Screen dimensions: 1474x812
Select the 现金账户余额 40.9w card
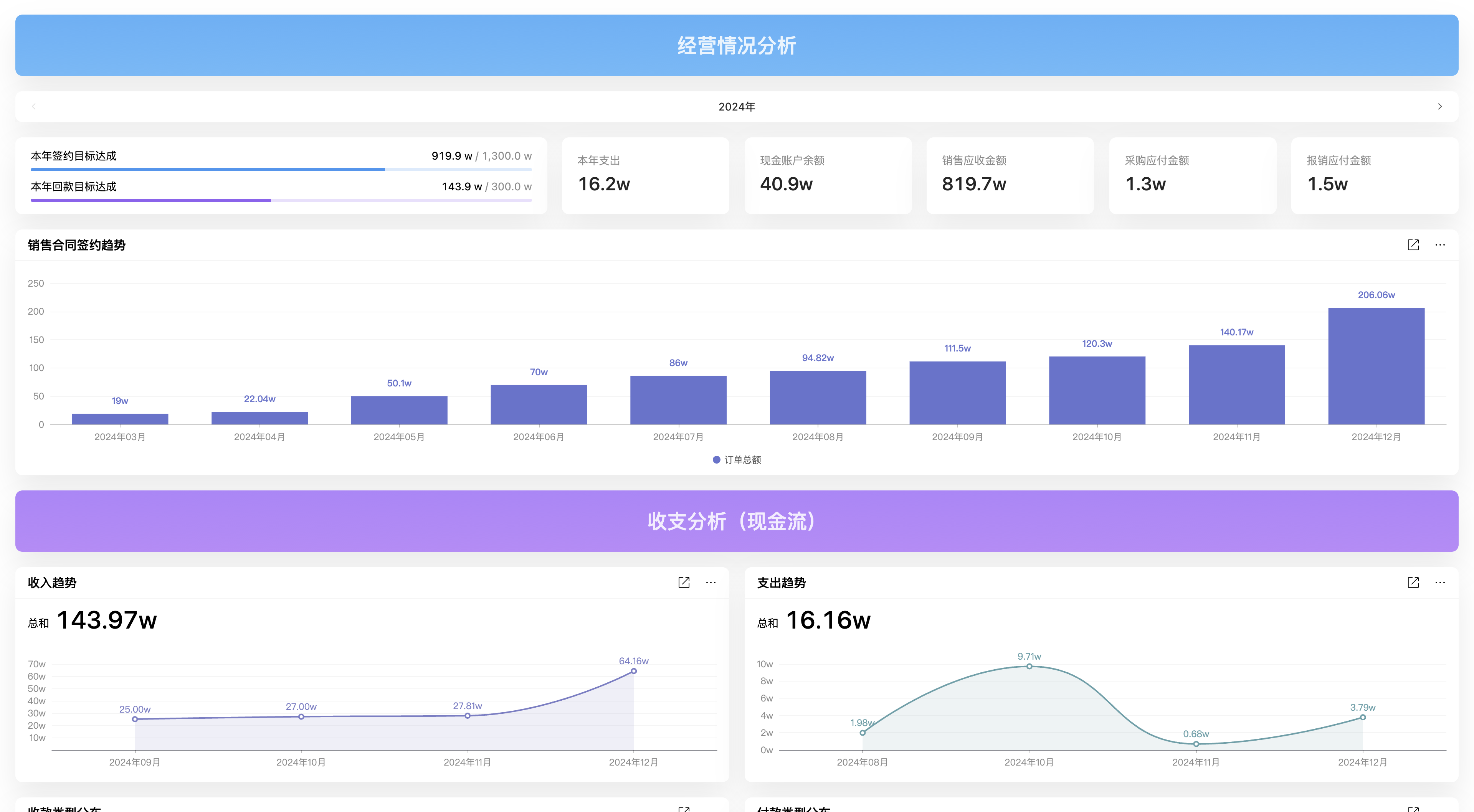[828, 176]
